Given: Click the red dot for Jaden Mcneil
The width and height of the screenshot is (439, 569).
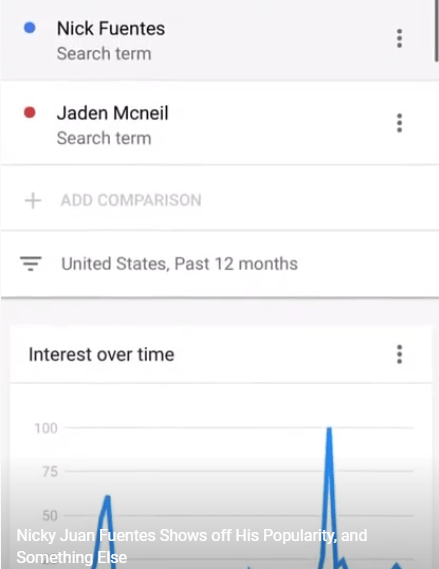Looking at the screenshot, I should (x=30, y=112).
